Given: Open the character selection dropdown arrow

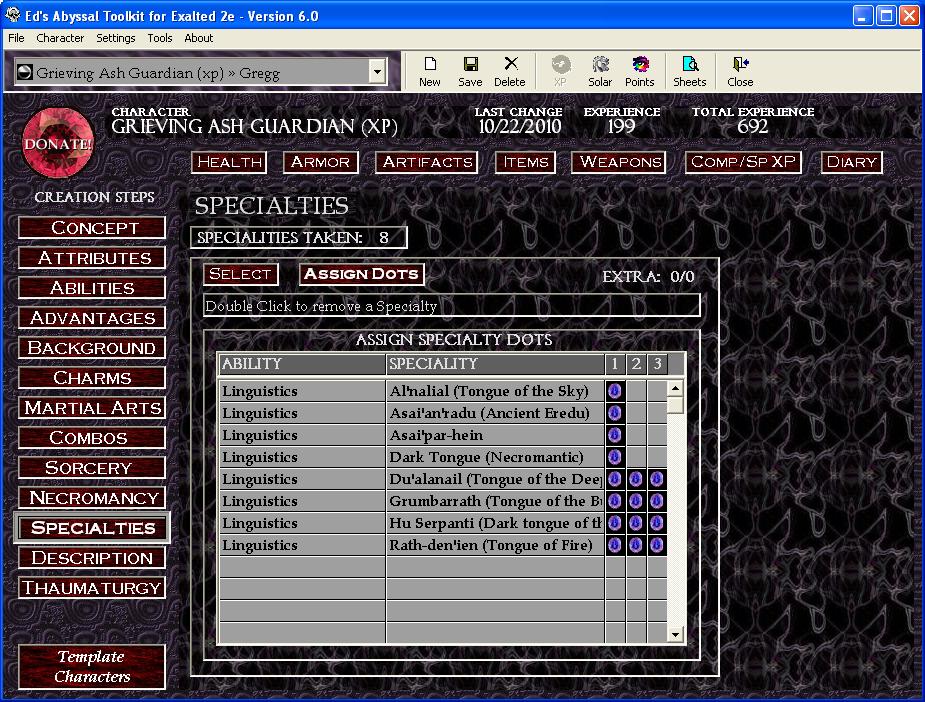Looking at the screenshot, I should coord(377,72).
